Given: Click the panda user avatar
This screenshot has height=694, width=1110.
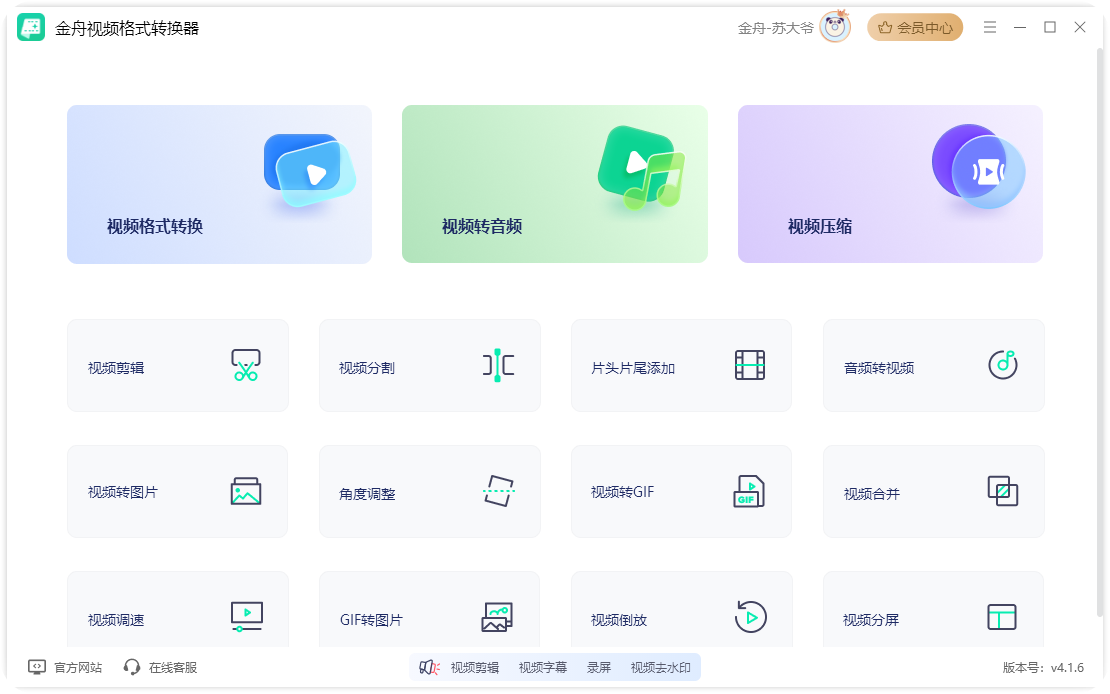Looking at the screenshot, I should pyautogui.click(x=835, y=28).
